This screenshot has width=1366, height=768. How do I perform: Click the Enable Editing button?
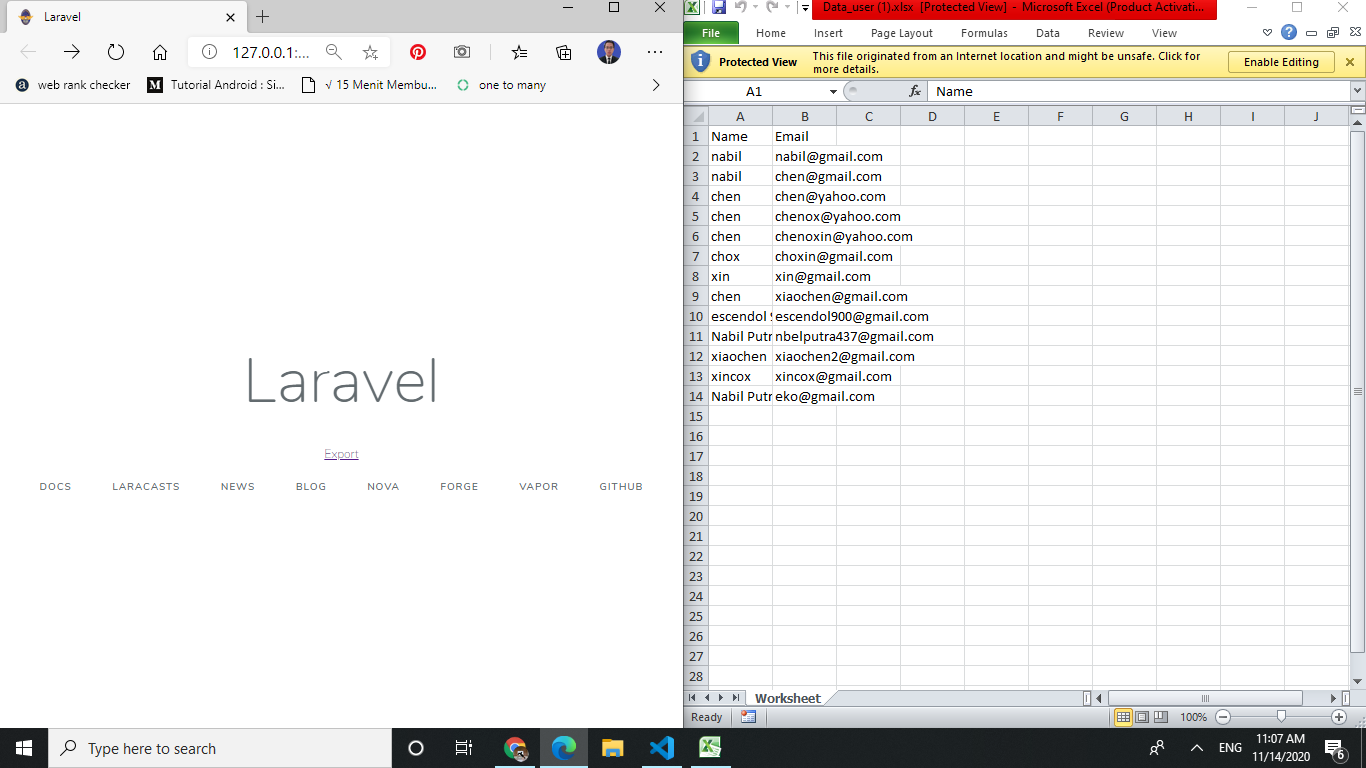(x=1281, y=61)
